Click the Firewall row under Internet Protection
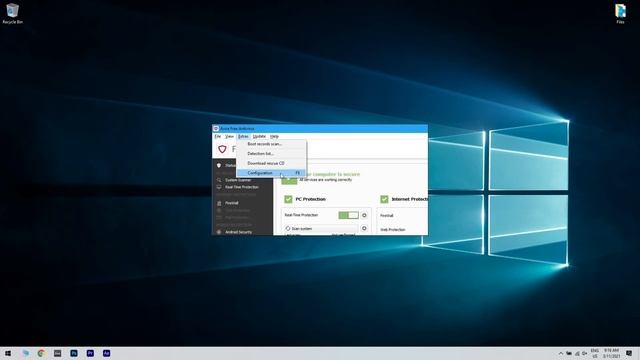The image size is (640, 360). 387,216
